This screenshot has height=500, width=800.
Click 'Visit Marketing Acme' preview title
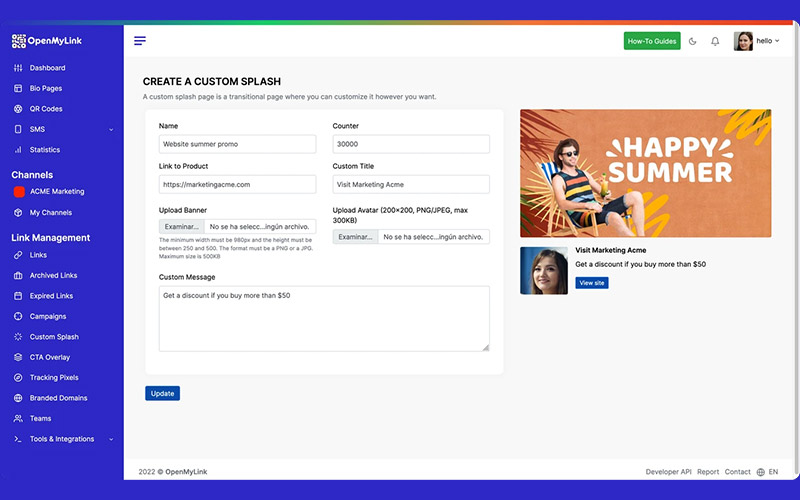pos(611,251)
